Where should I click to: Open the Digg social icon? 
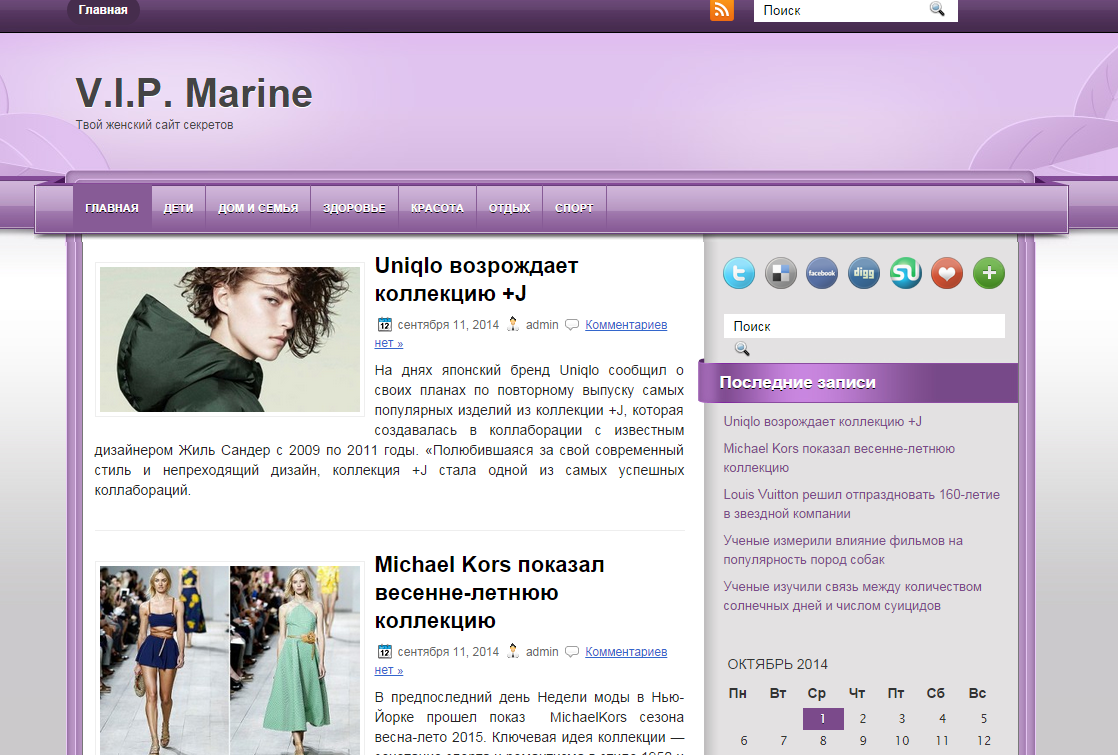(x=864, y=273)
